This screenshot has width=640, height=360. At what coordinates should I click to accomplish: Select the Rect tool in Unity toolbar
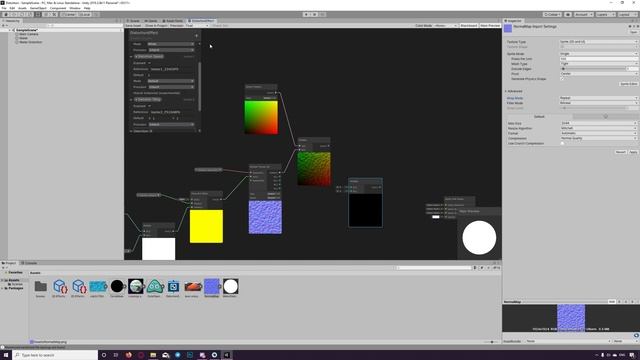coord(38,14)
